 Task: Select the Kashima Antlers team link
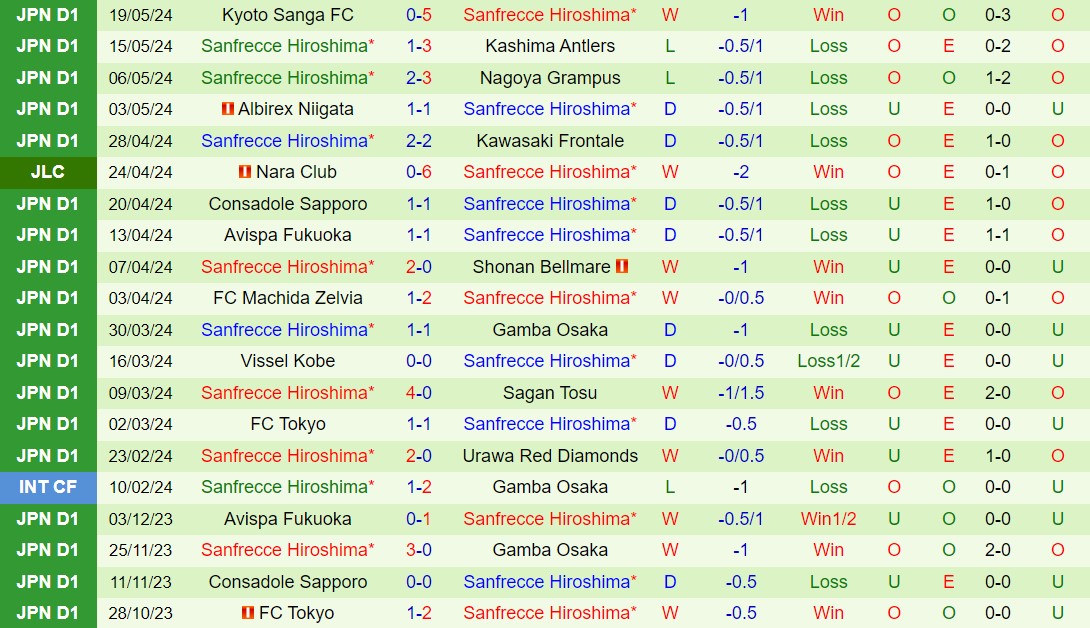[550, 46]
